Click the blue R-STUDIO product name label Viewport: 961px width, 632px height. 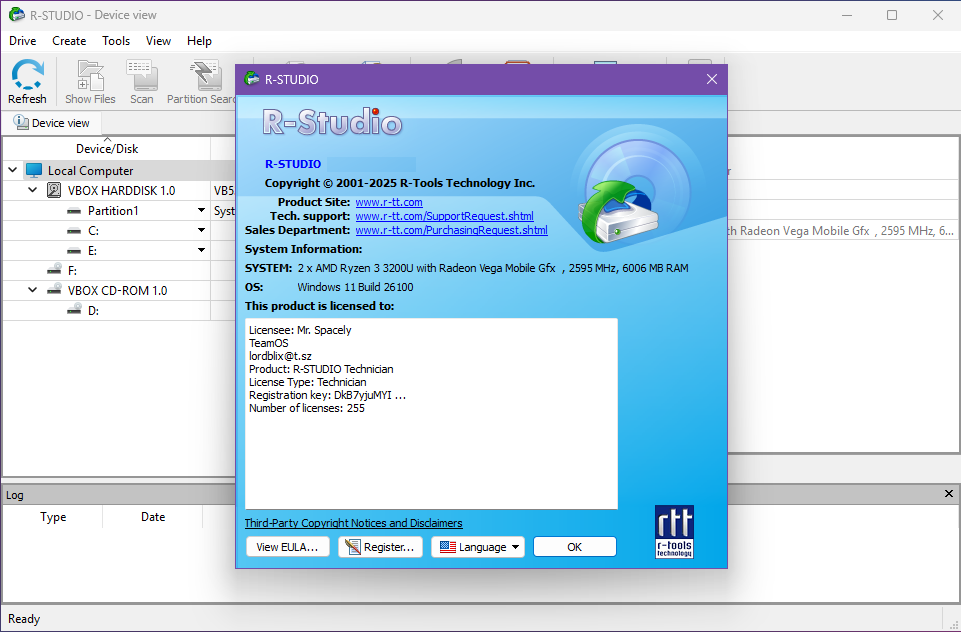coord(293,164)
